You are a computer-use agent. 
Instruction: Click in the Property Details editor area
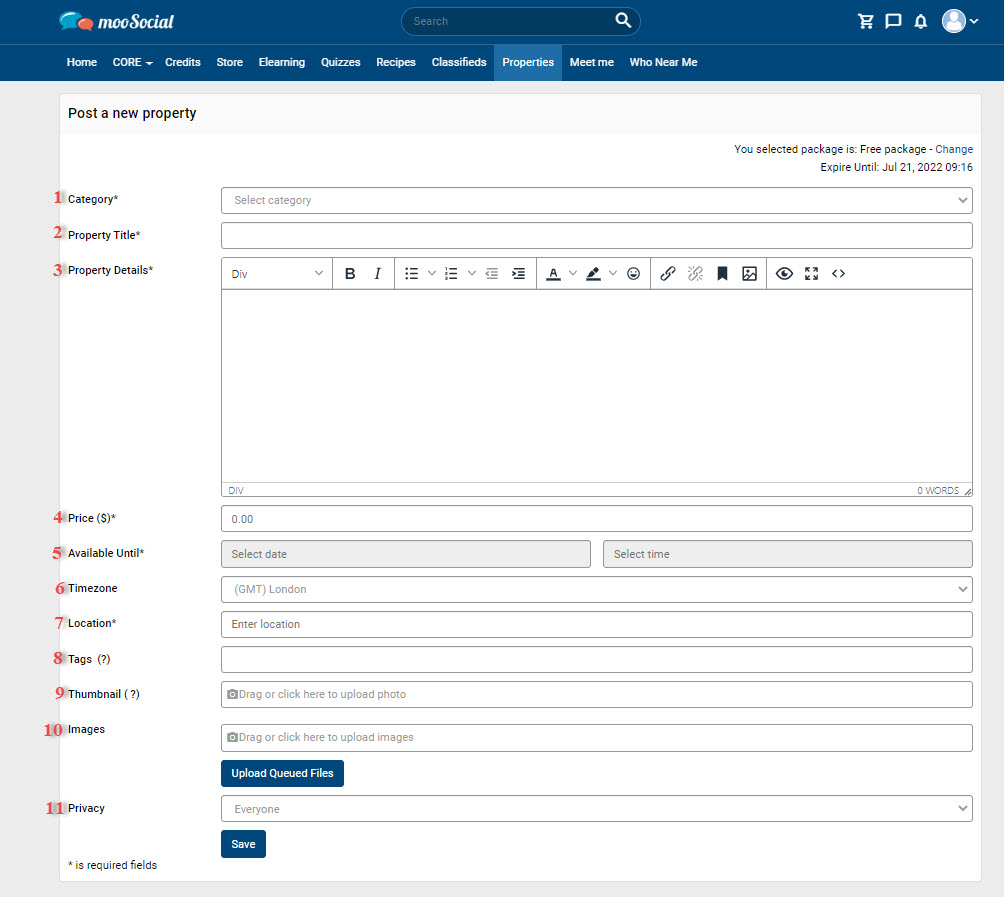click(x=596, y=386)
